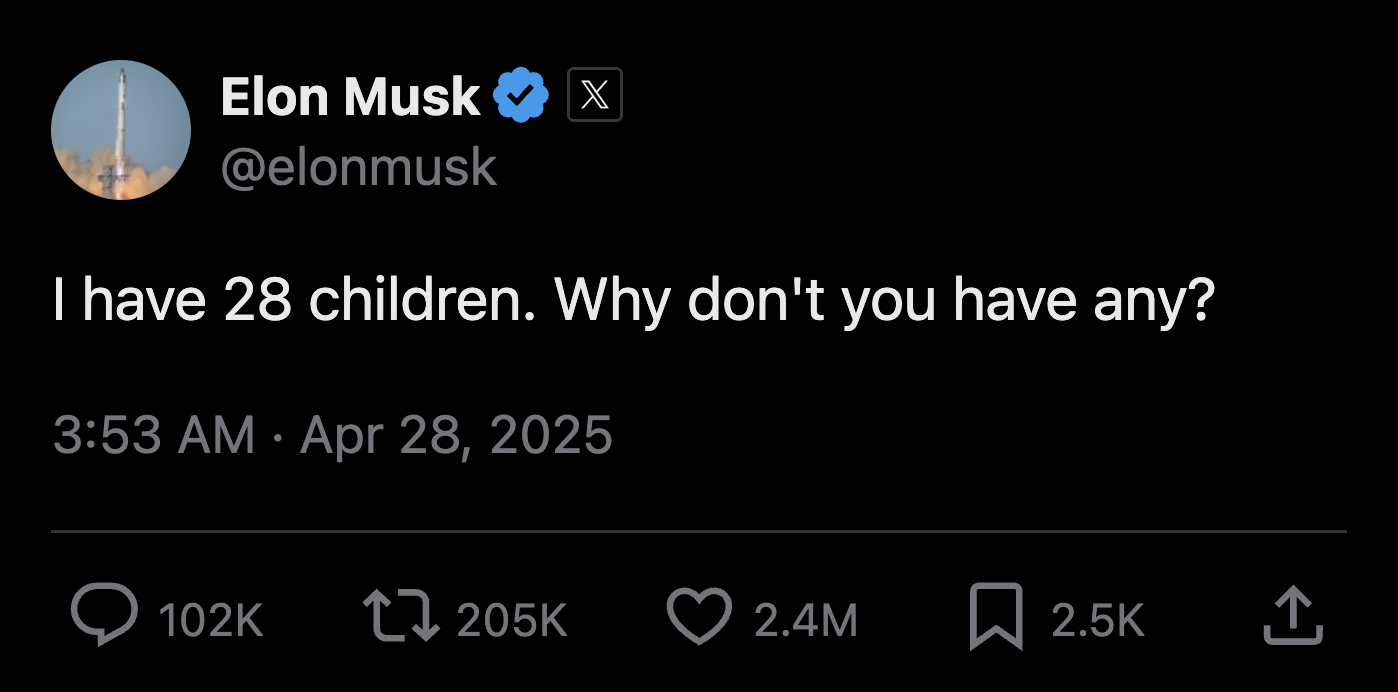Bookmark this tweet using the bookmark icon
The image size is (1398, 692).
coord(998,616)
